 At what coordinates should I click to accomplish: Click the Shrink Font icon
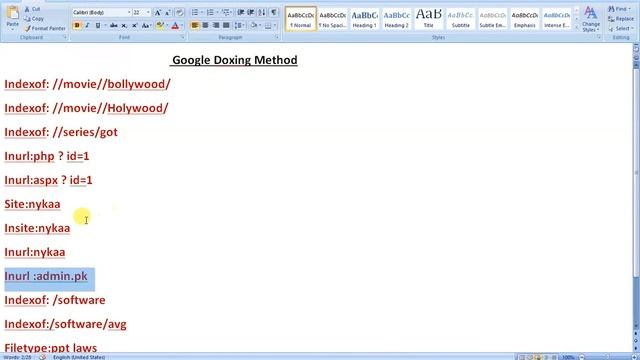point(168,13)
